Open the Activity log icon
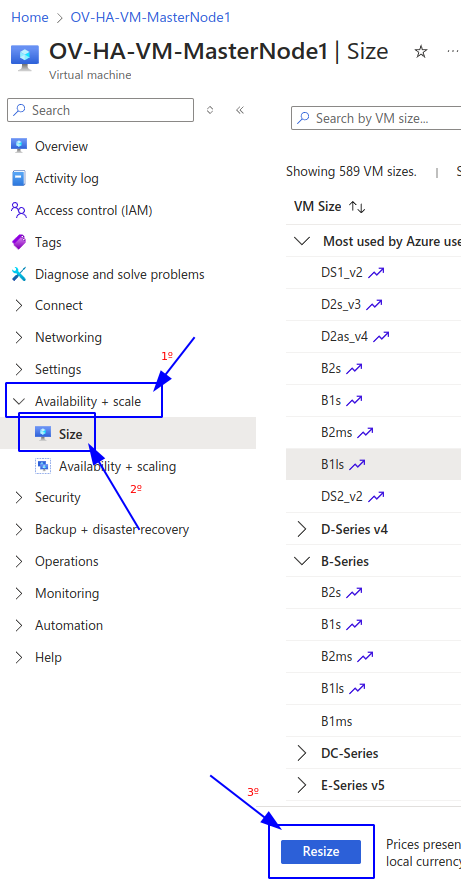Image resolution: width=461 pixels, height=893 pixels. pyautogui.click(x=19, y=178)
